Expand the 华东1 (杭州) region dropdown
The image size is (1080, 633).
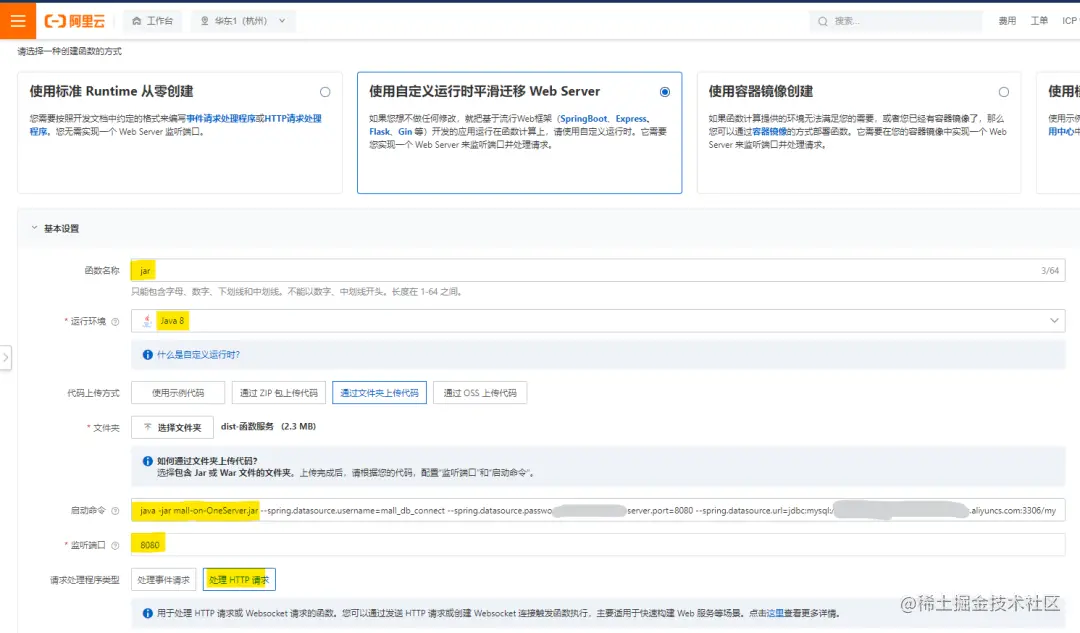243,21
